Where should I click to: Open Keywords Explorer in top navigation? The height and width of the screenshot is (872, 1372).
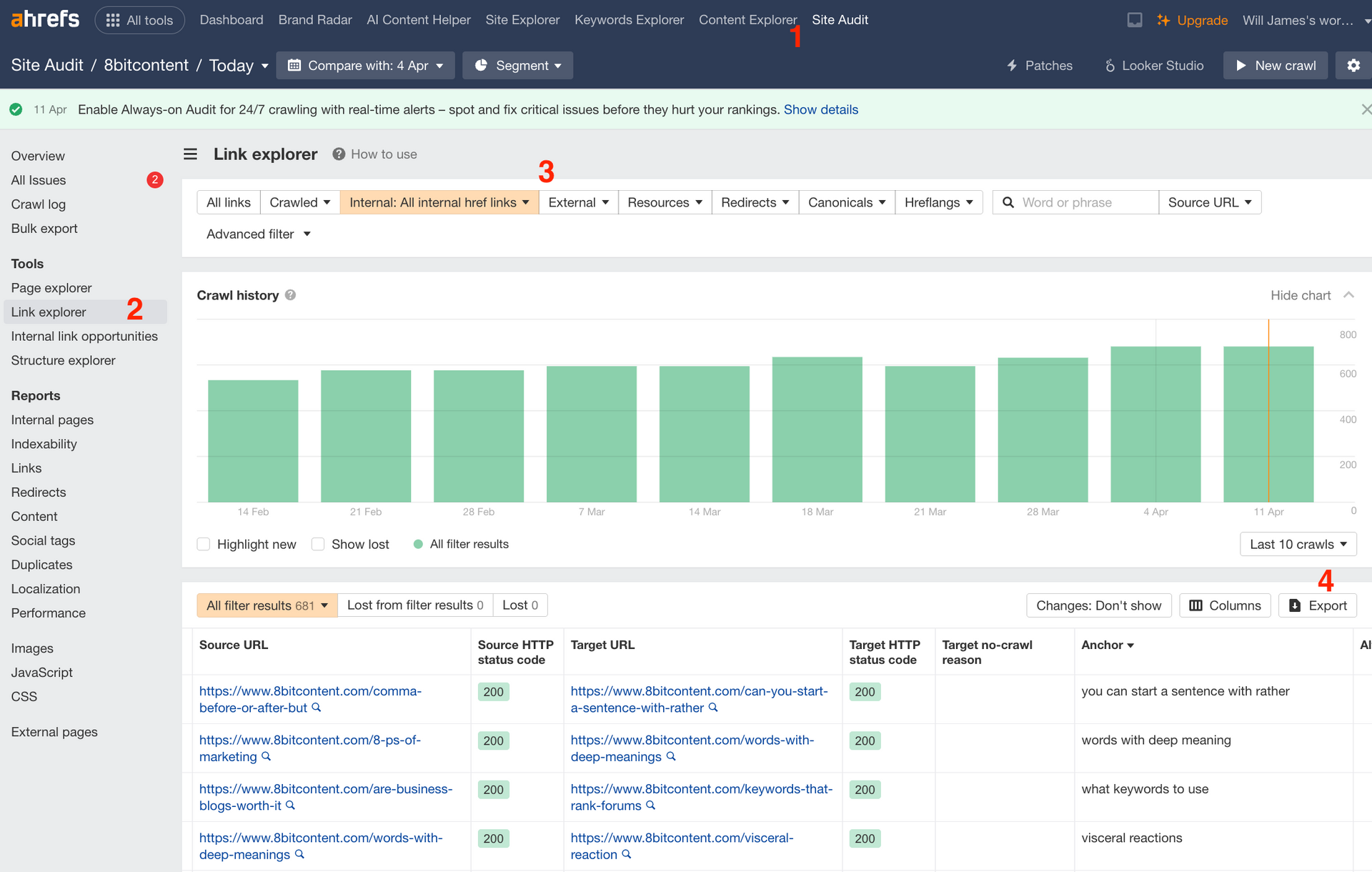[x=629, y=20]
